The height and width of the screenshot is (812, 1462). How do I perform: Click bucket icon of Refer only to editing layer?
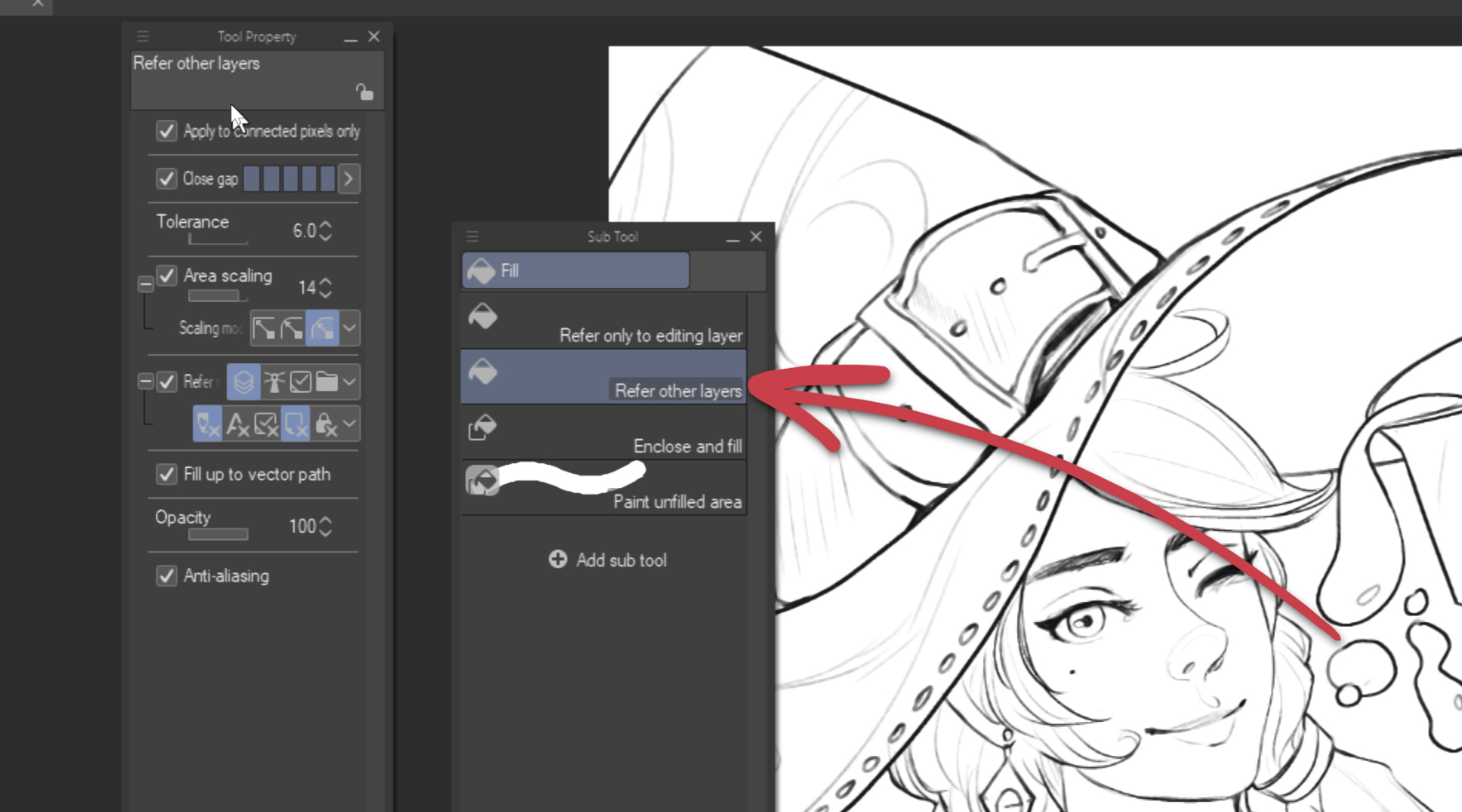[x=483, y=317]
